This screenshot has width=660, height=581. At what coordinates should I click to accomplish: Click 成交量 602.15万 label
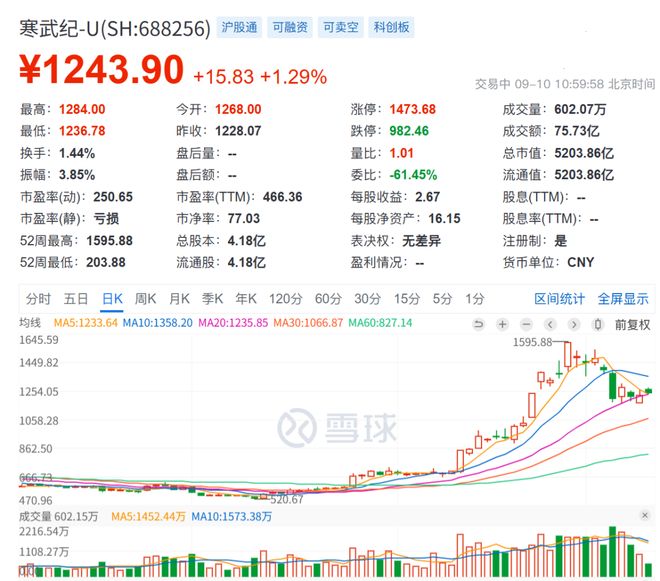[x=59, y=516]
